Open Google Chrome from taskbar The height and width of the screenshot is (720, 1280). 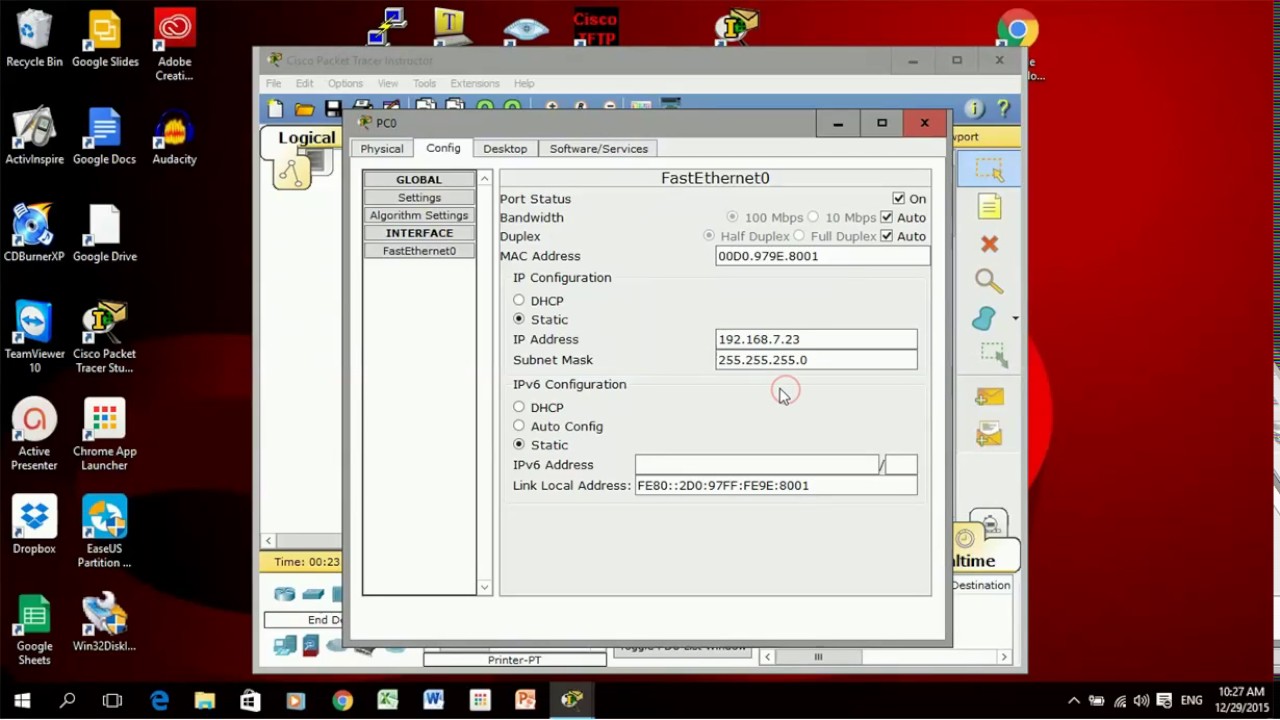[342, 700]
